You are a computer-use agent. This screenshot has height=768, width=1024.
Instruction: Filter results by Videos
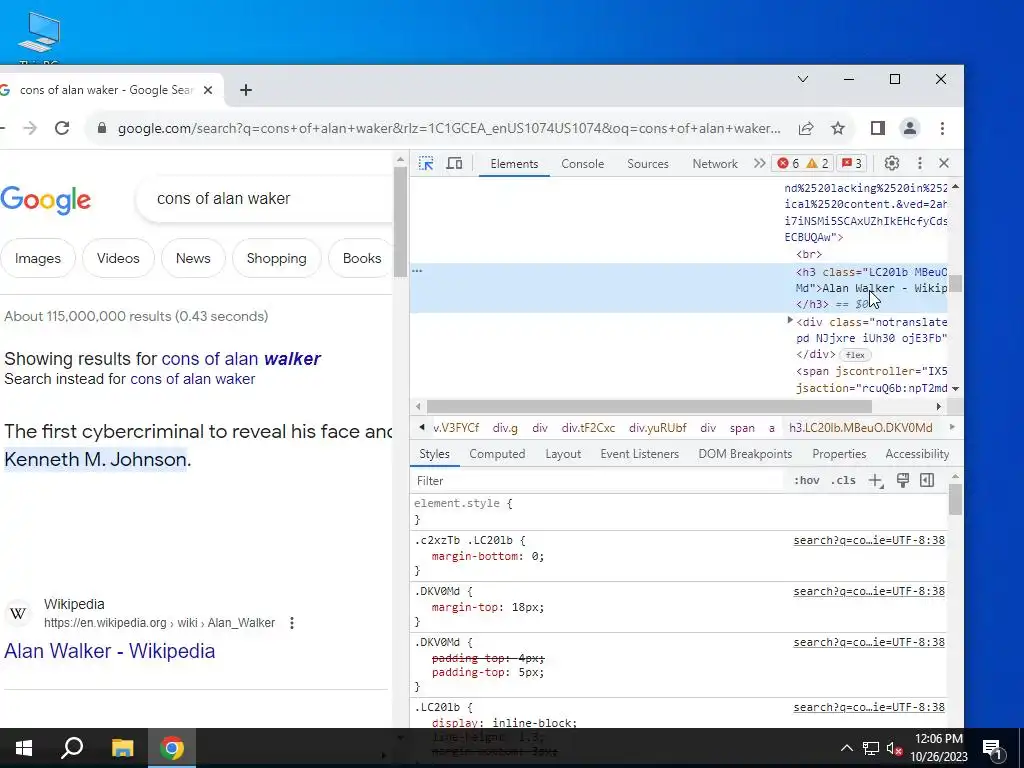[118, 259]
